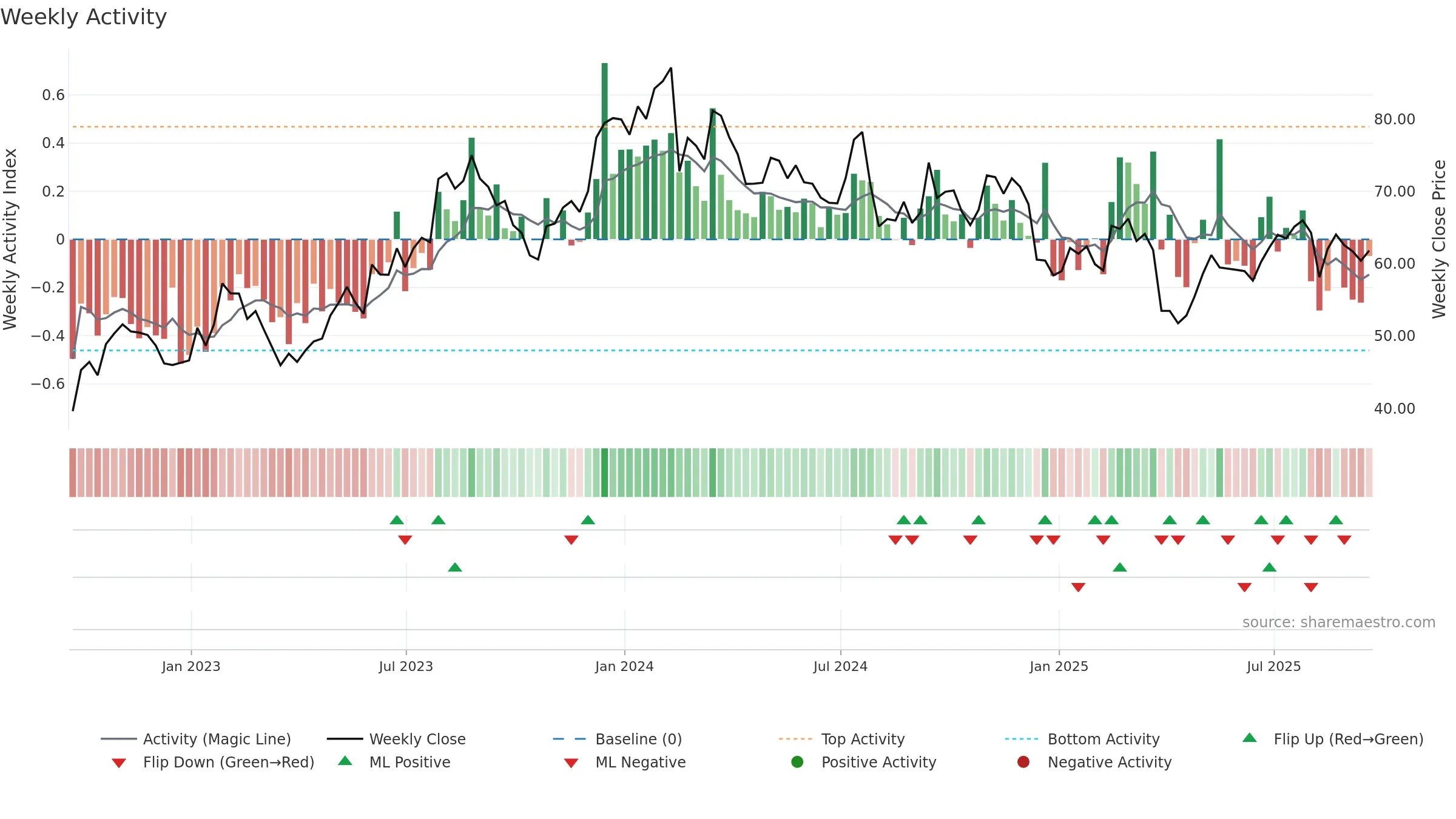Click the weekly close price peak above 80
Screen dimensions: 1456x819
pos(670,69)
